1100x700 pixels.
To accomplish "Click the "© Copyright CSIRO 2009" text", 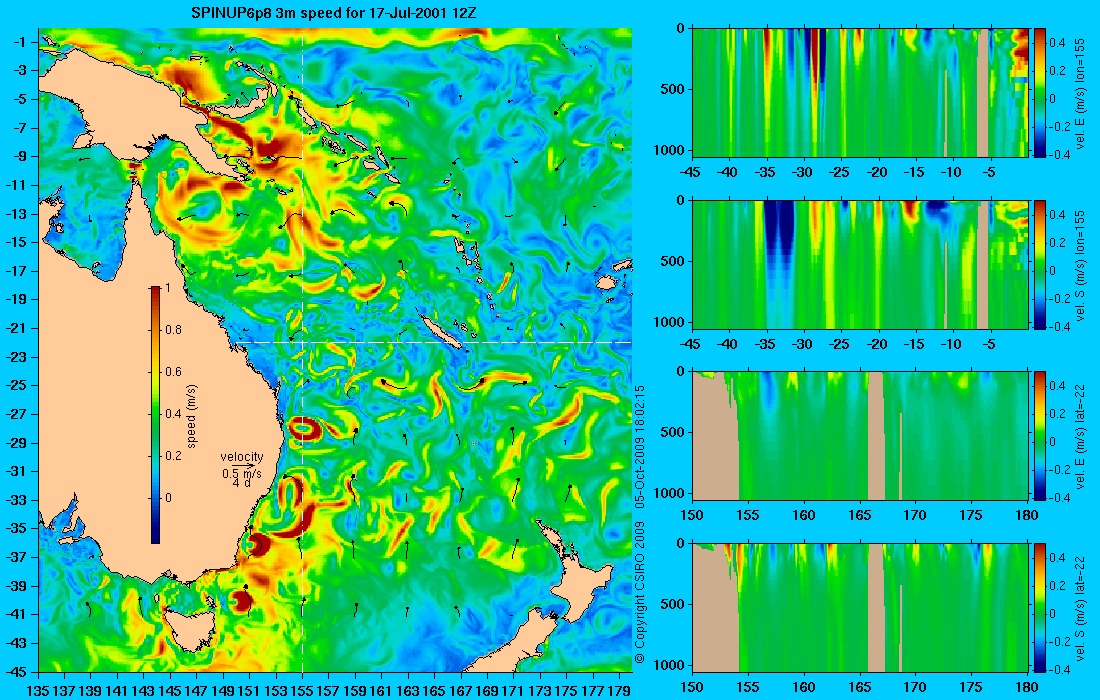I will coord(639,593).
